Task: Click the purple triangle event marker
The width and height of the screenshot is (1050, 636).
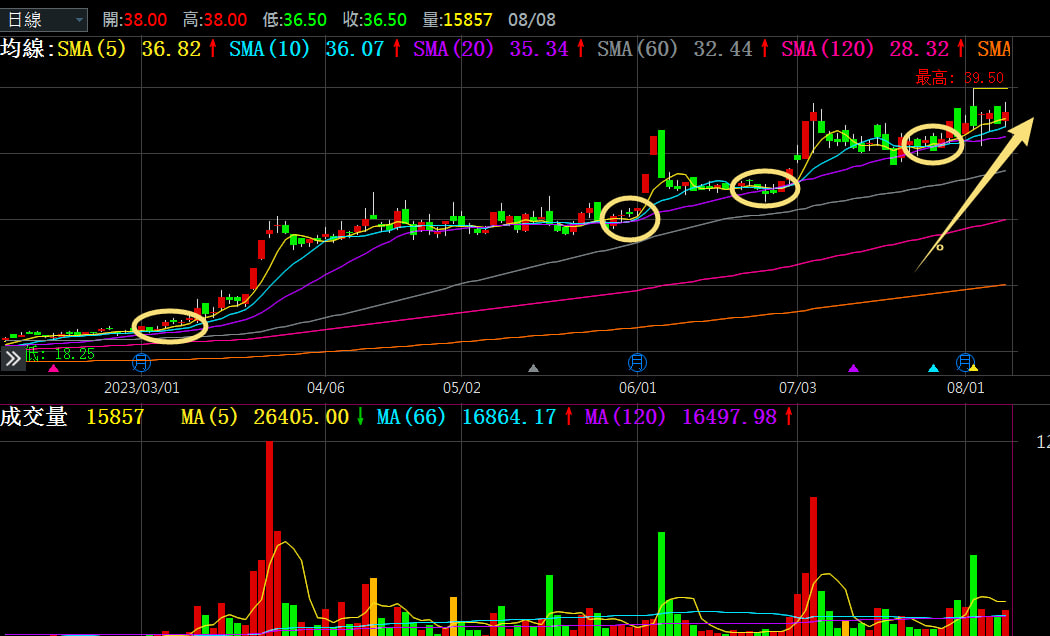Action: [853, 368]
